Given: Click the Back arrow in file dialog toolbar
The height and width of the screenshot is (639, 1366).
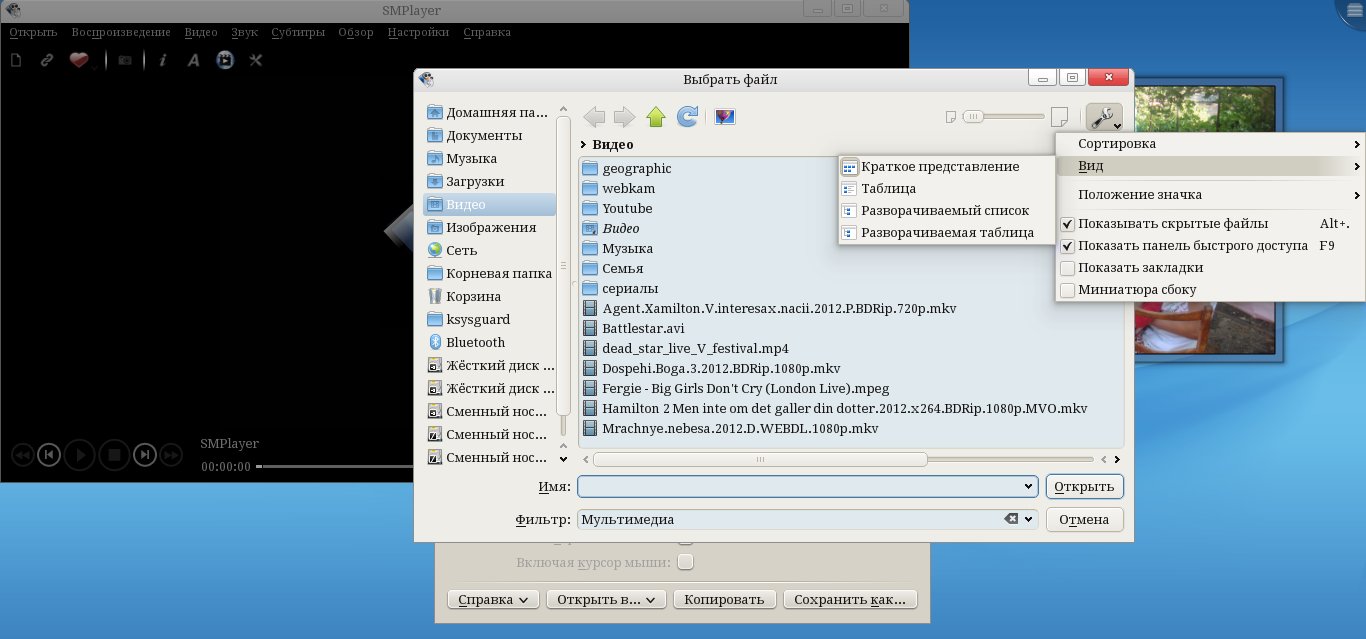Looking at the screenshot, I should coord(594,118).
